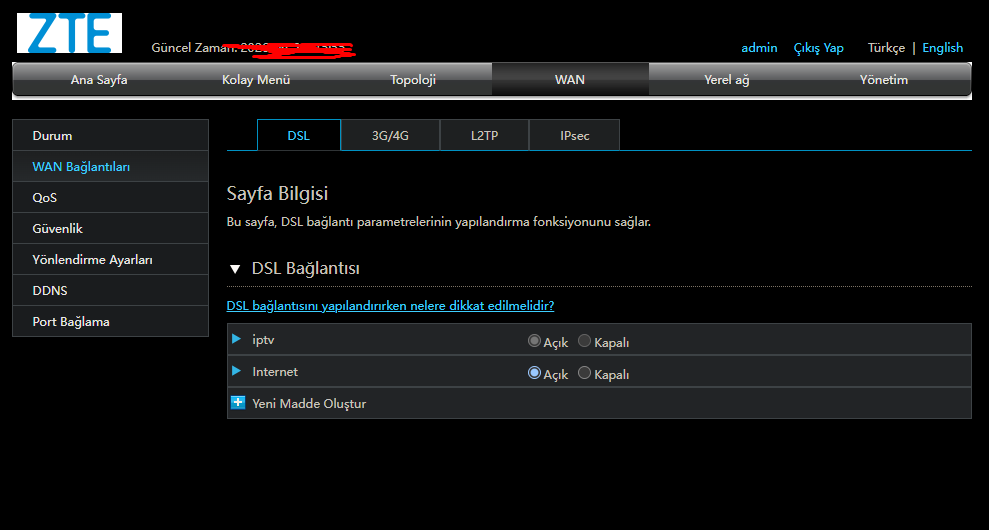This screenshot has height=530, width=989.
Task: Click the plus icon beside Yeni Madde Oluştur
Action: tap(238, 403)
